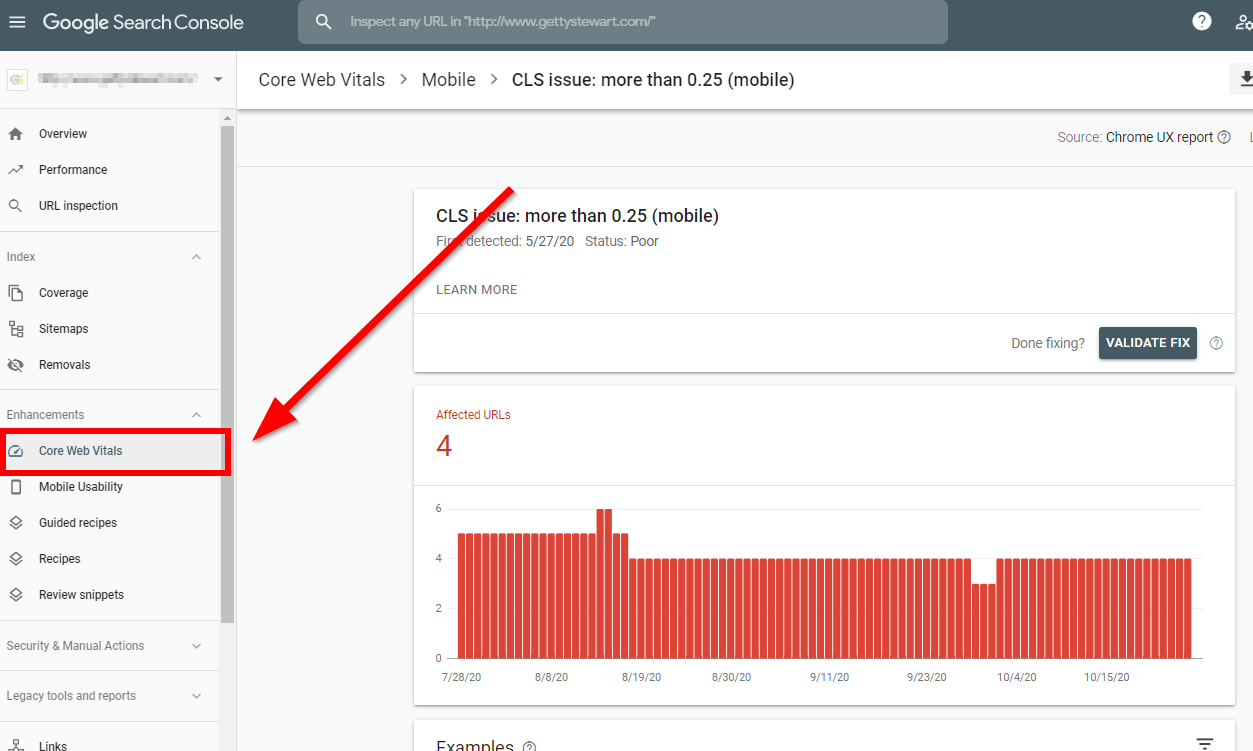Click the Google Search Console logo
1253x751 pixels.
click(x=143, y=22)
